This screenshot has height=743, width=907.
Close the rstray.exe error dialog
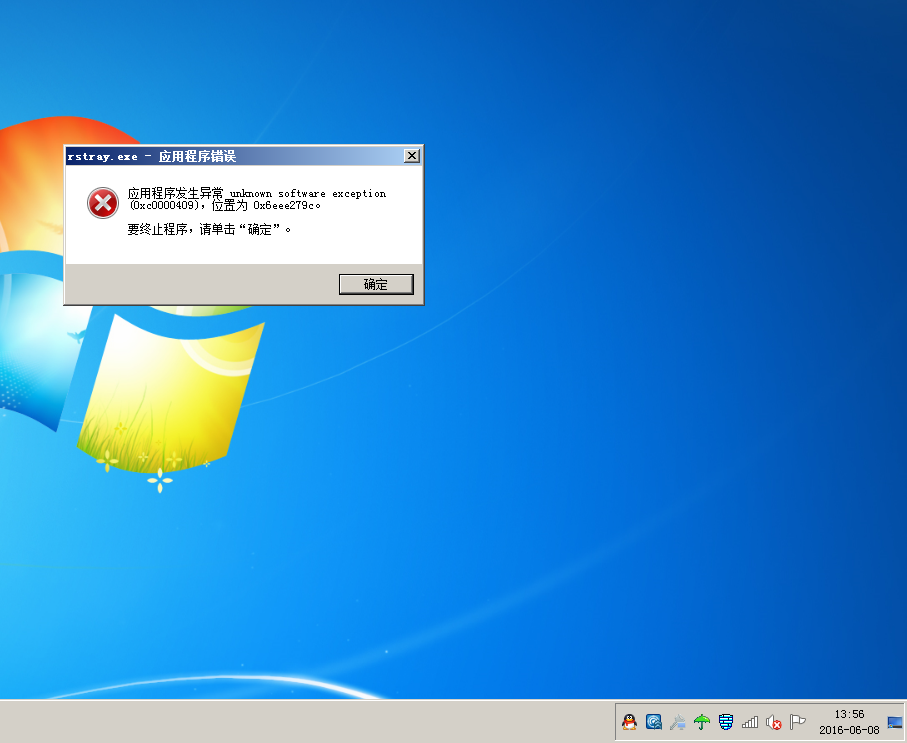coord(411,156)
